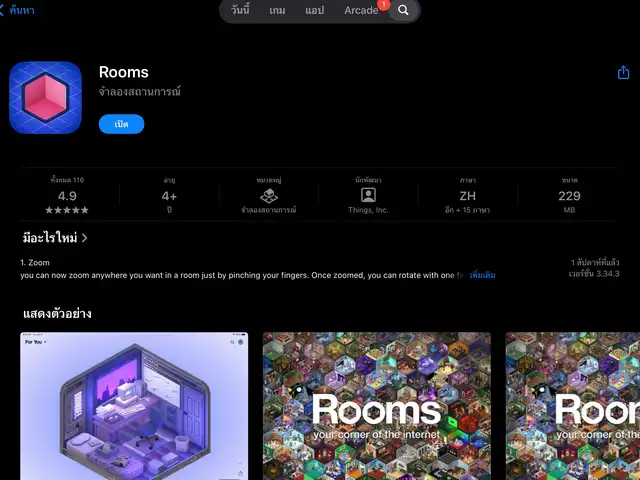Expand release notes with เพิ่มเติม
The image size is (640, 480).
click(482, 275)
